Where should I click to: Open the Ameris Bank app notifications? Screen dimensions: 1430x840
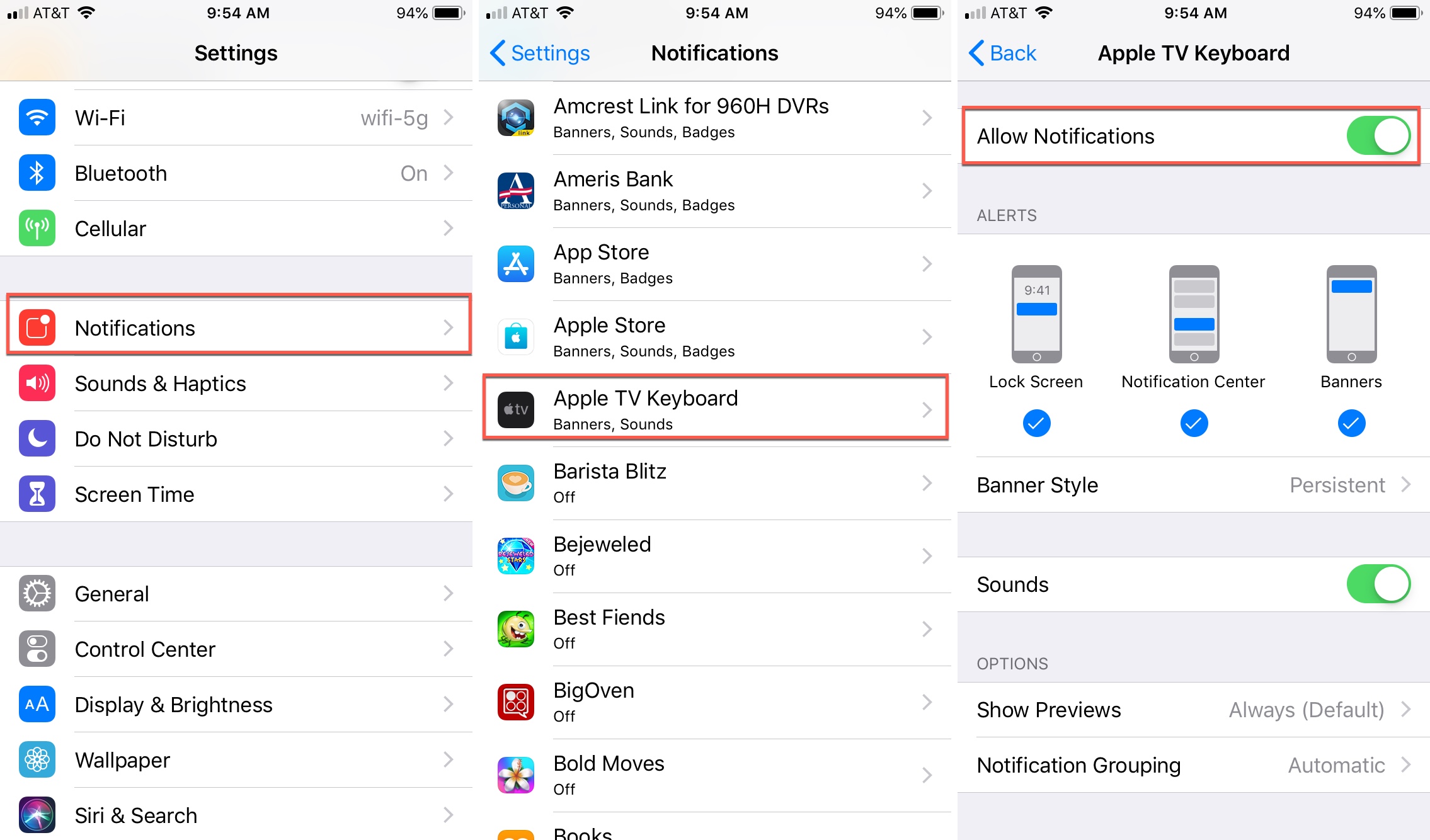pyautogui.click(x=714, y=192)
